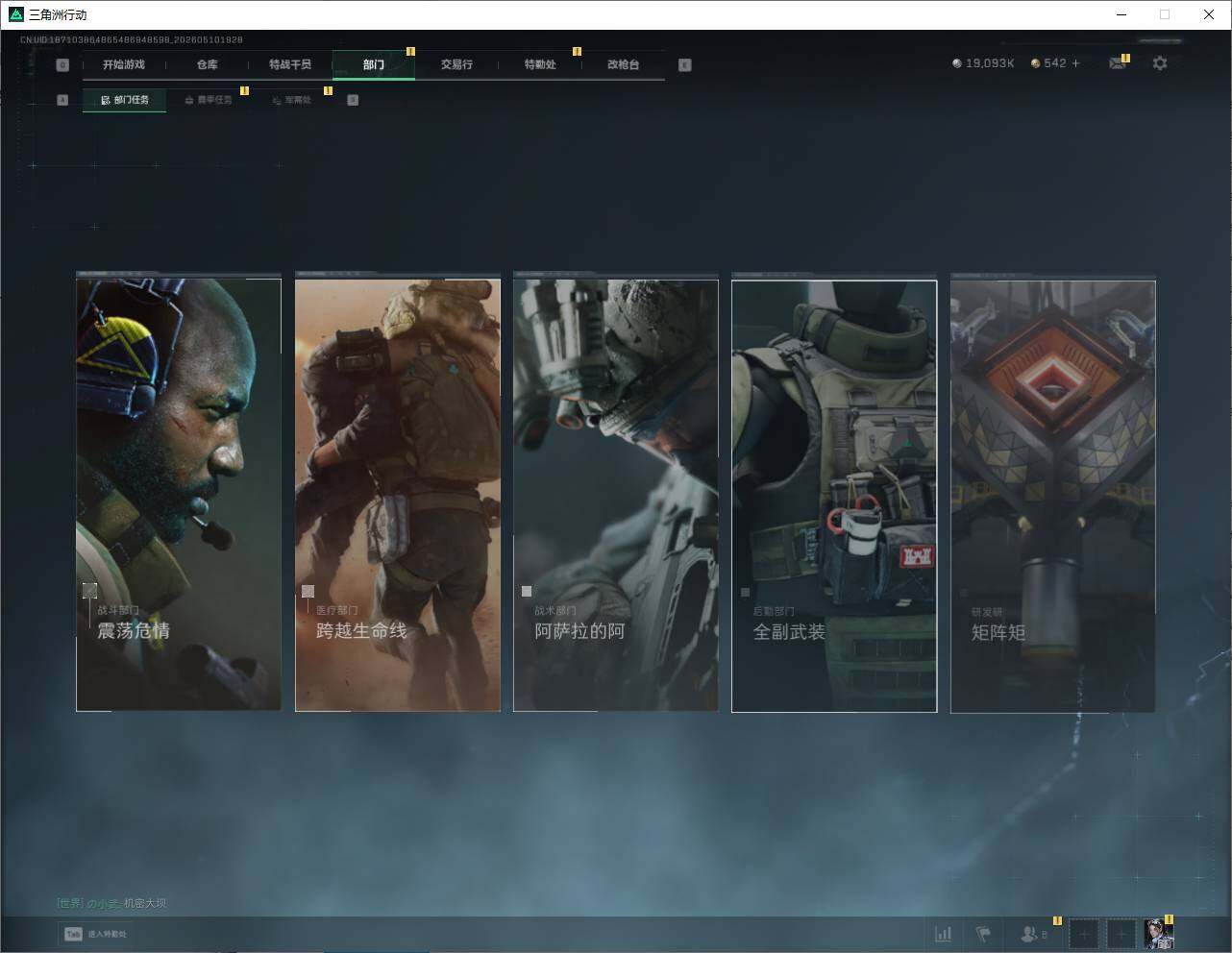Screen dimensions: 1232x953
Task: Open the 阿萨拉的阿 tactical department card
Action: point(616,495)
